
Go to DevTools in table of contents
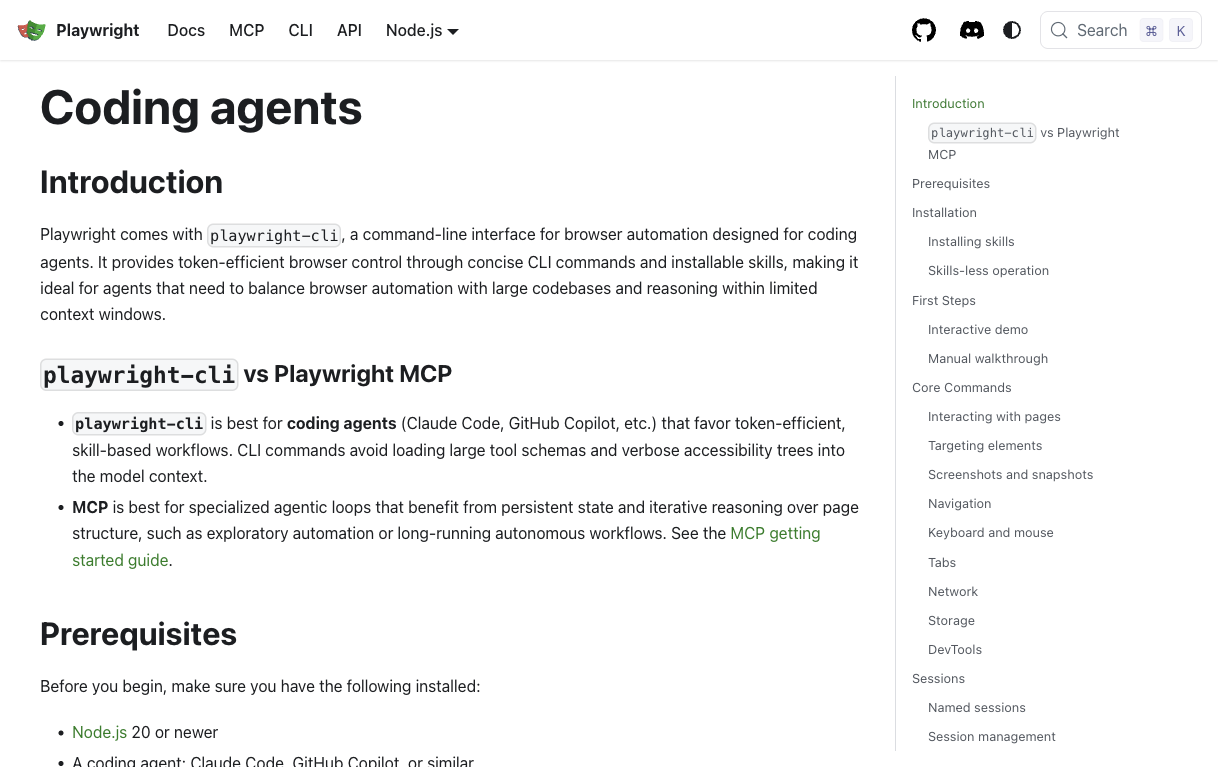pyautogui.click(x=955, y=649)
